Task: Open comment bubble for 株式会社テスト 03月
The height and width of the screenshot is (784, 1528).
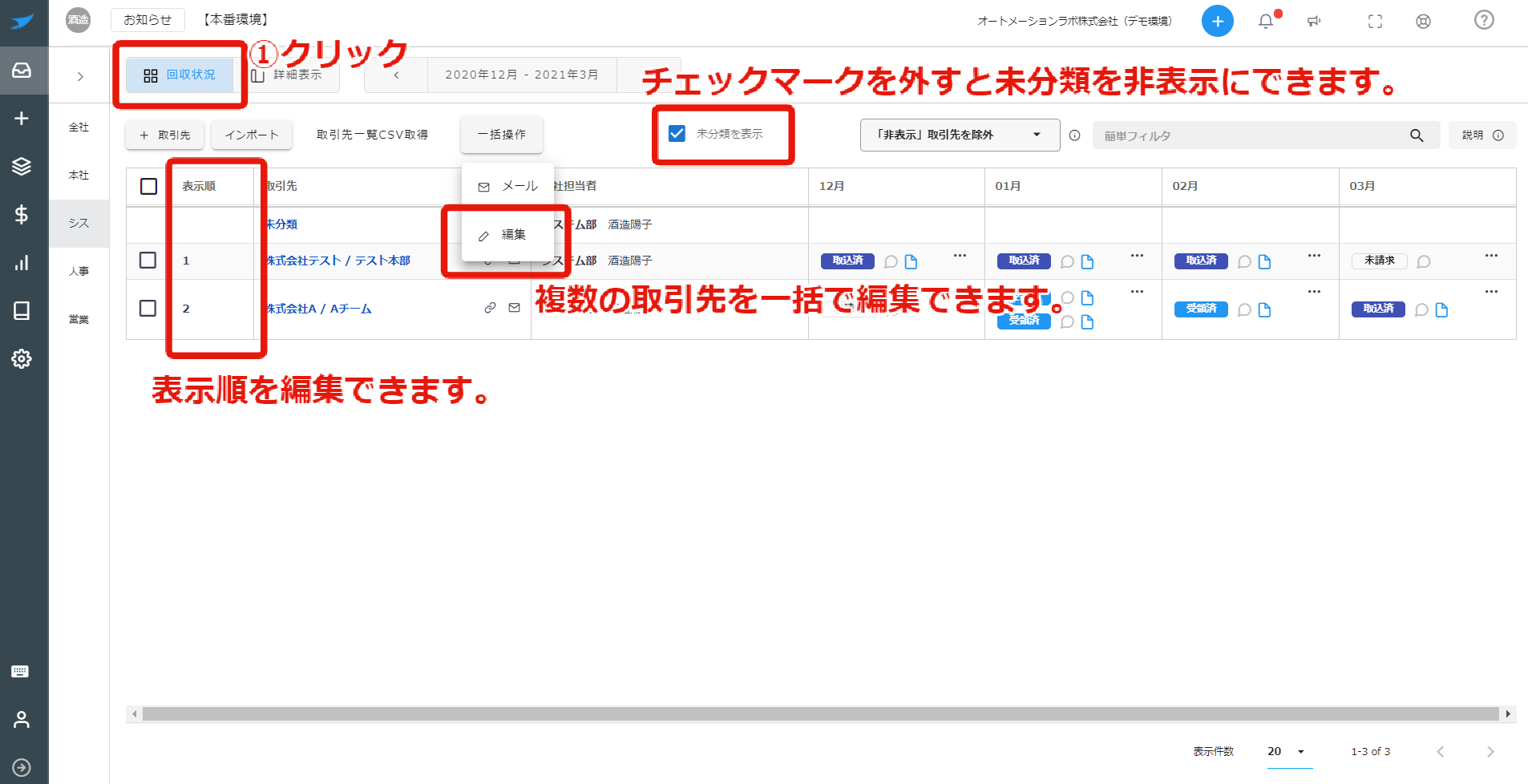Action: [1424, 261]
